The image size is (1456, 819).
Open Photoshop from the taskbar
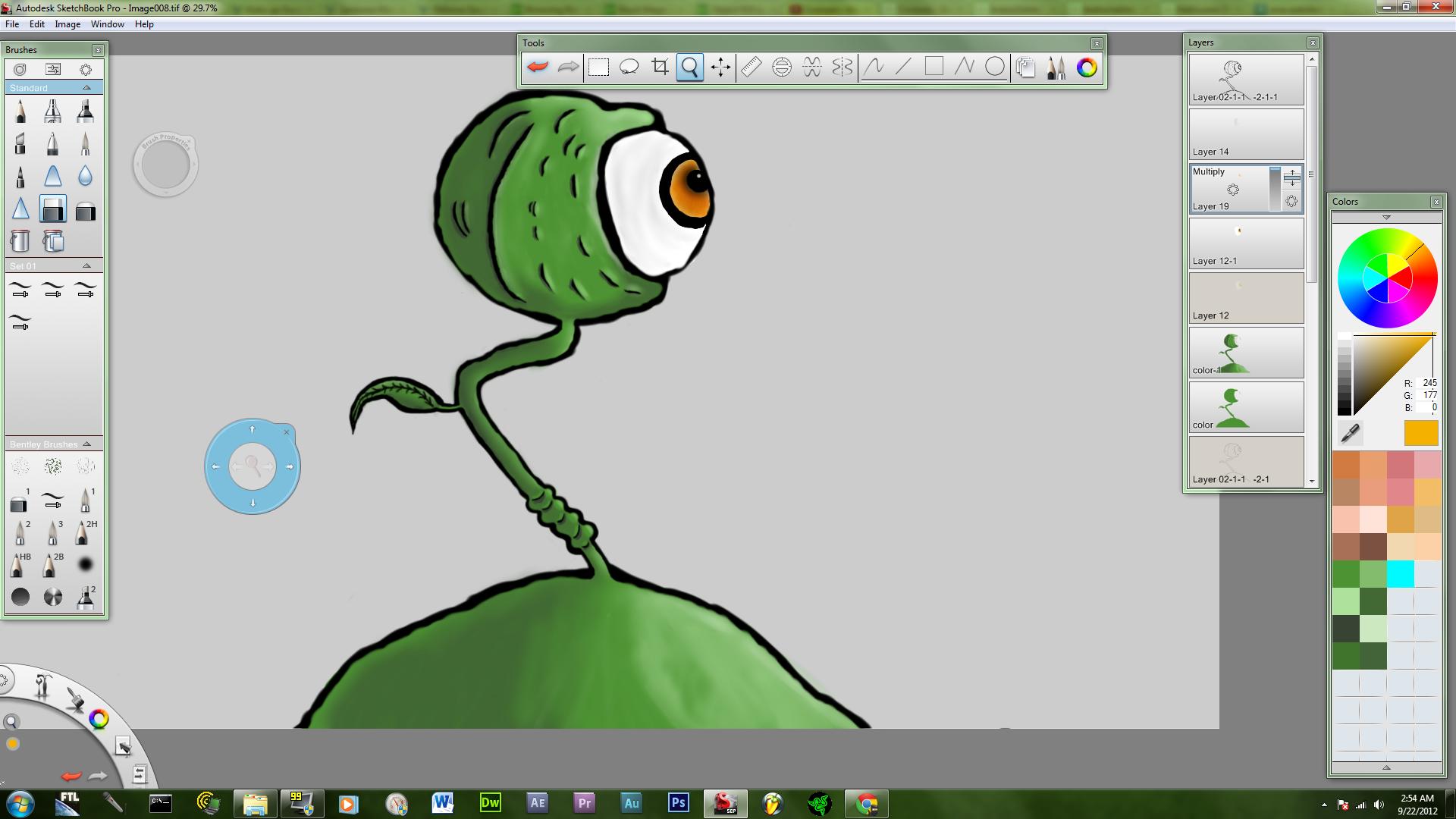coord(678,803)
